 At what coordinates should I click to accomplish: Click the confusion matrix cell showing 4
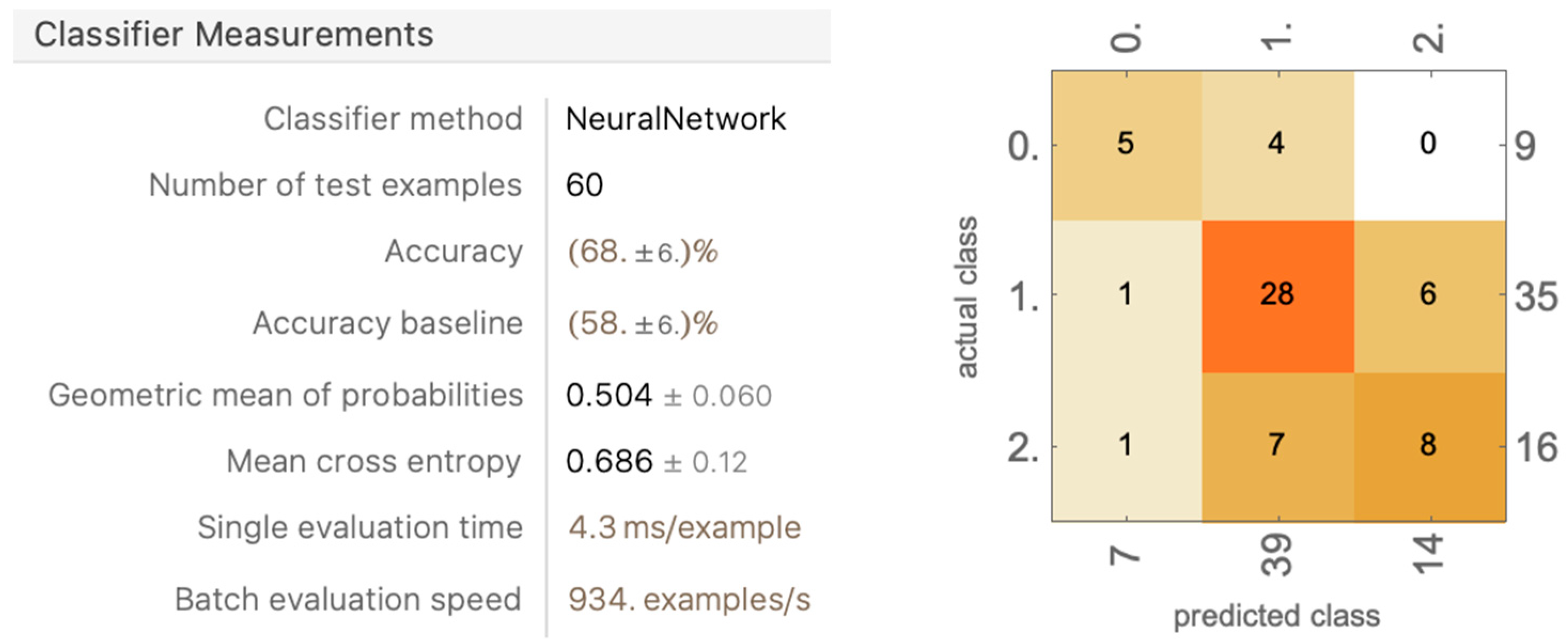click(x=1276, y=144)
